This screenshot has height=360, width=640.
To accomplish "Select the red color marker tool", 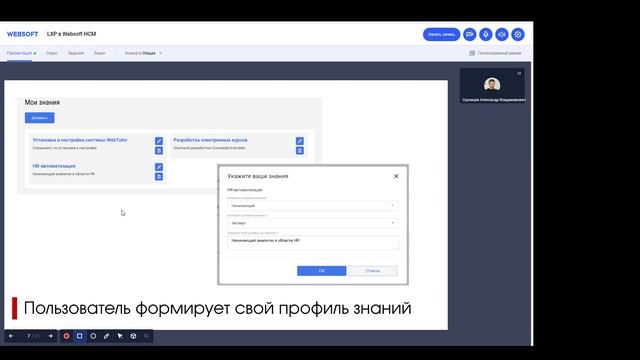I will point(67,336).
